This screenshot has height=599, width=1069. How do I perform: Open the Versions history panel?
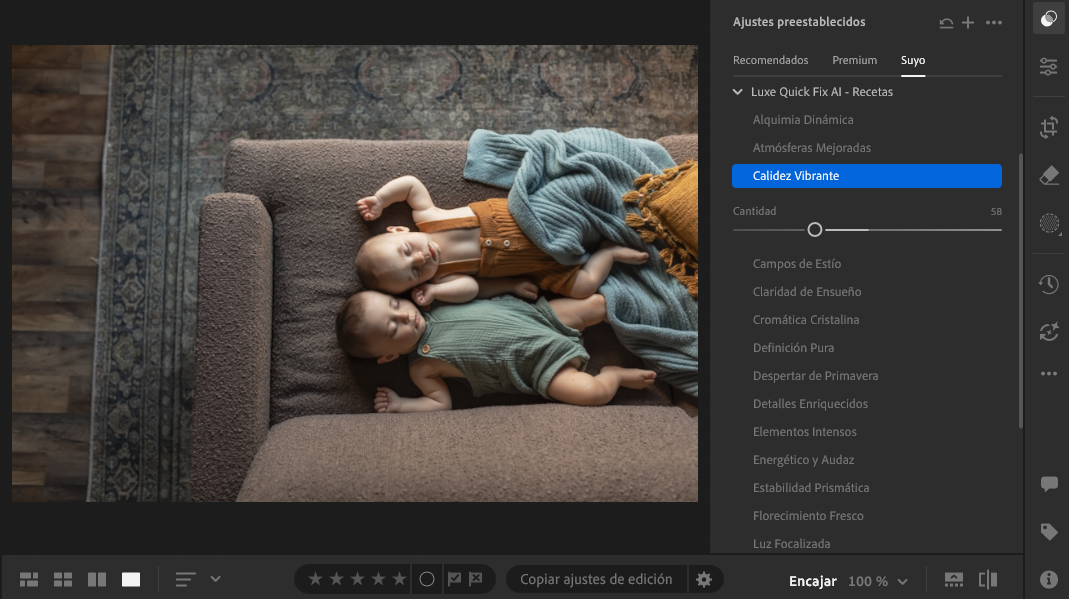click(x=1048, y=284)
